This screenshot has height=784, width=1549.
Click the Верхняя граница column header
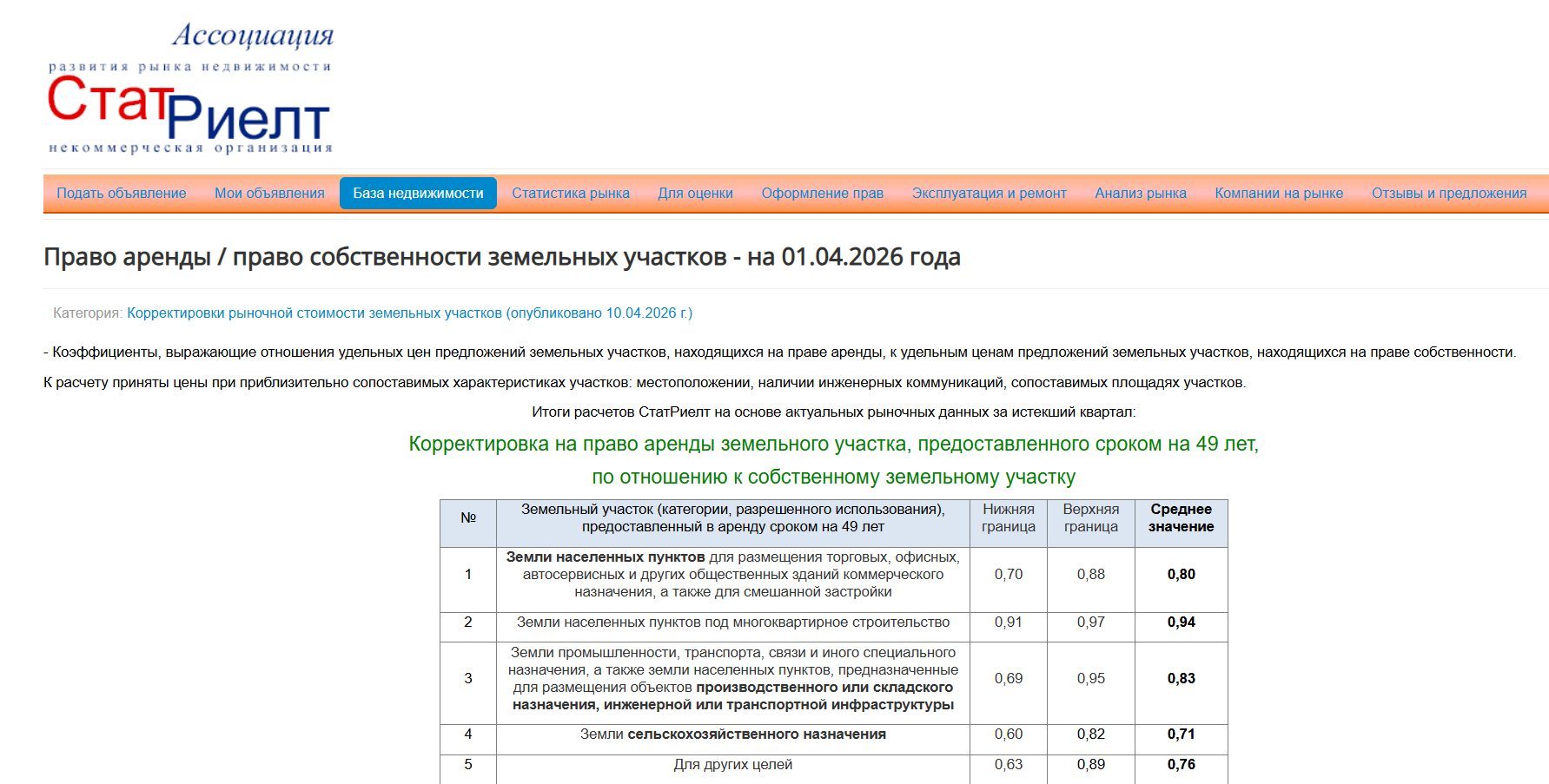pyautogui.click(x=1090, y=518)
